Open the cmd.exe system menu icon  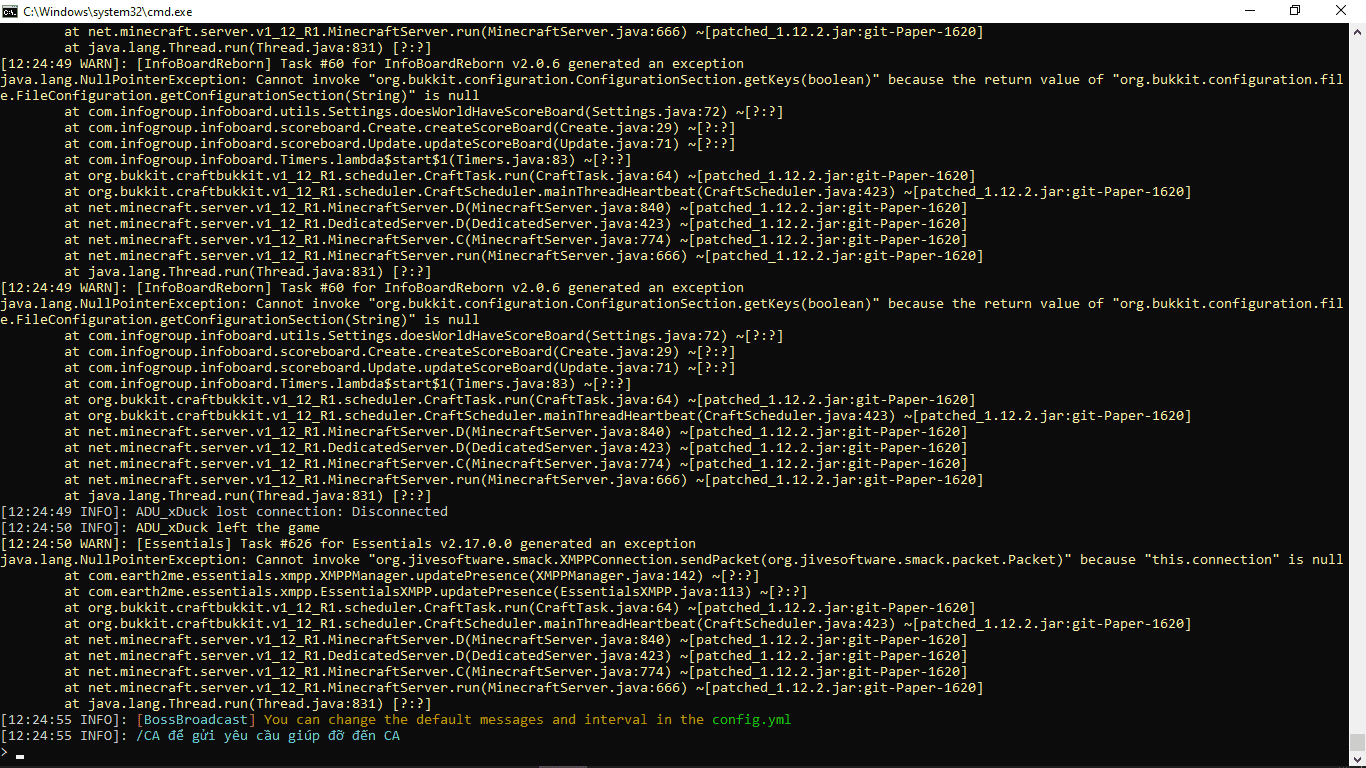pyautogui.click(x=11, y=11)
